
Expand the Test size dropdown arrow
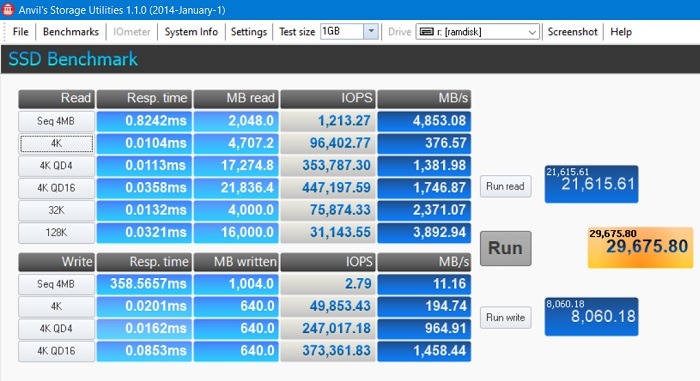pos(371,32)
